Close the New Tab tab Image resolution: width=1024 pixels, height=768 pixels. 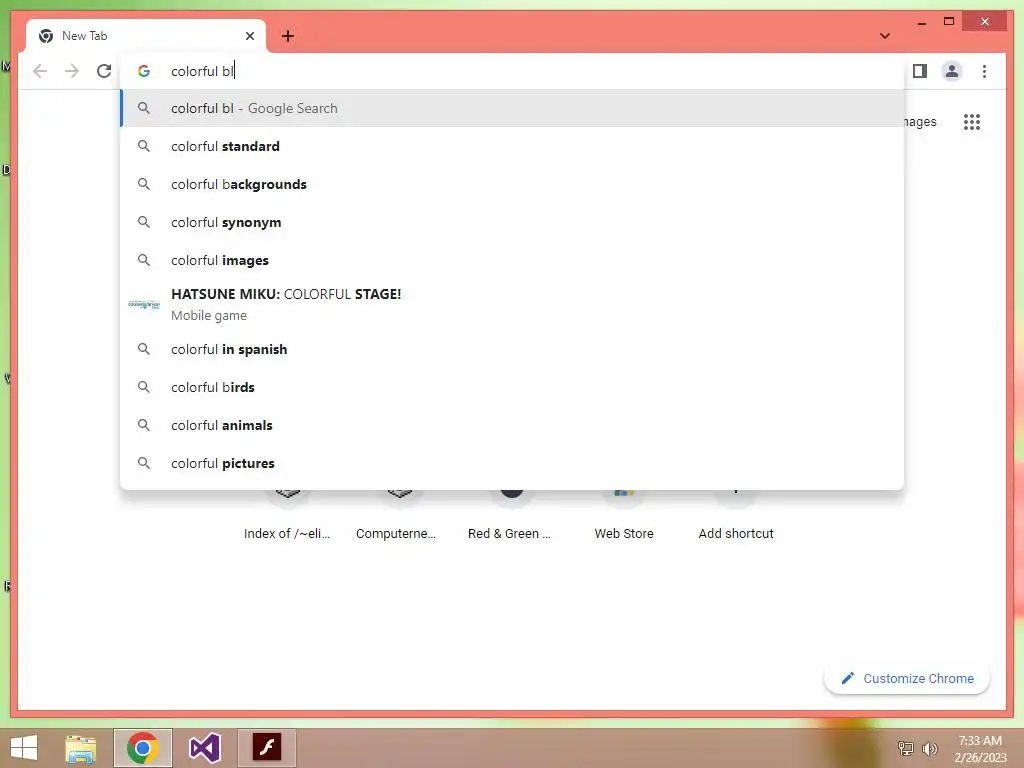(249, 36)
